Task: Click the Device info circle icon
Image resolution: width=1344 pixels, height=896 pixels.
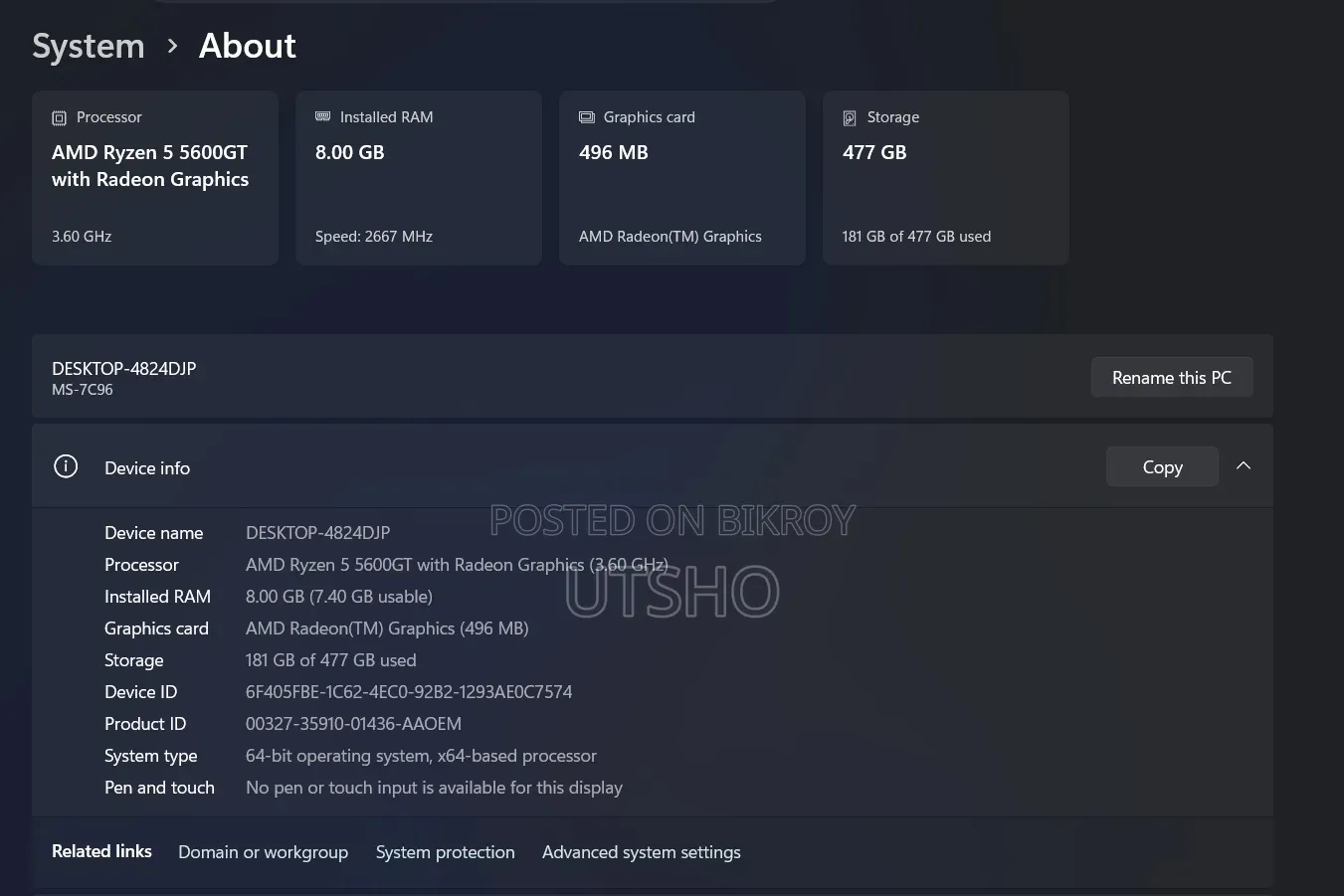Action: [66, 466]
